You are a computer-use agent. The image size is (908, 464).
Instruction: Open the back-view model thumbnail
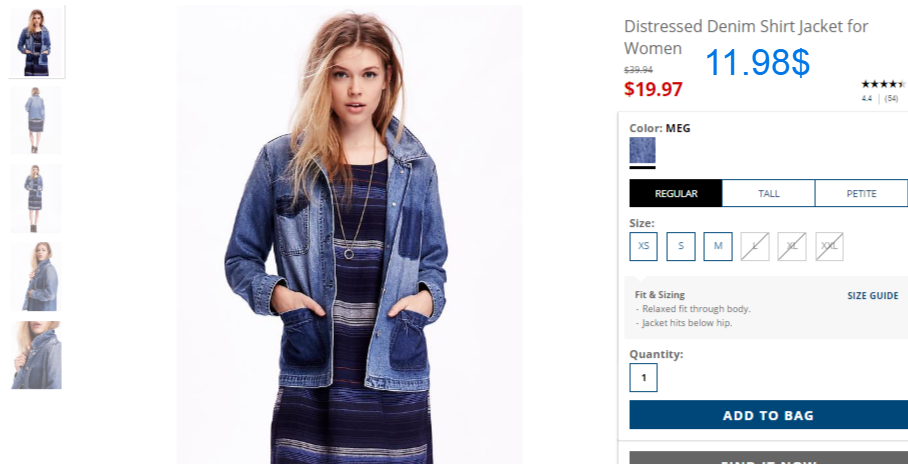click(x=35, y=120)
